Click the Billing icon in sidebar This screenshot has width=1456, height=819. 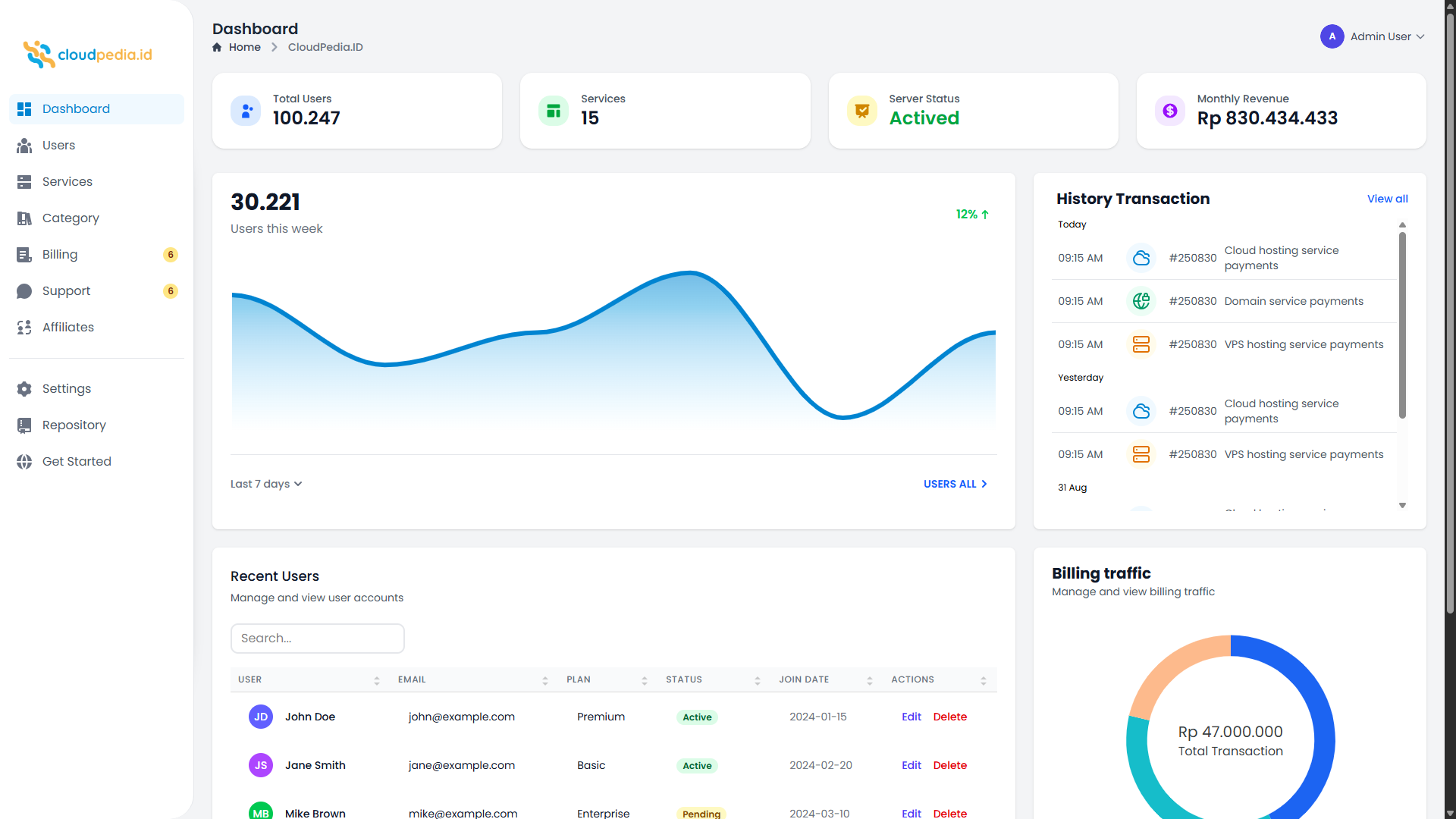(24, 255)
